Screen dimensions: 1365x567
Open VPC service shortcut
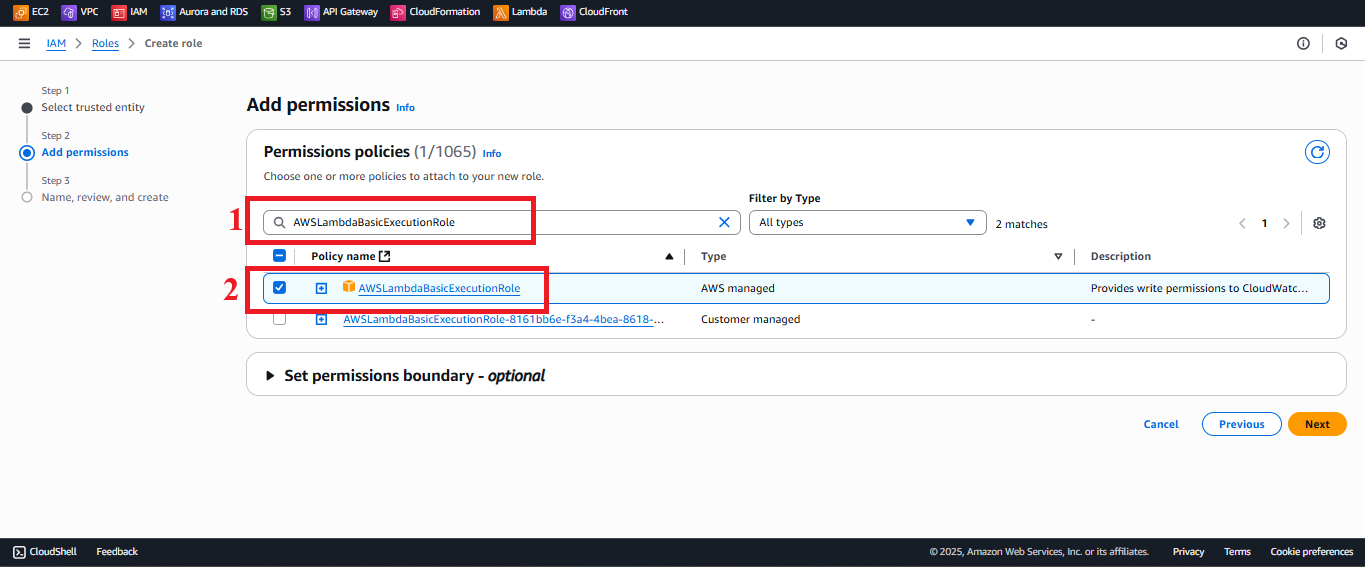pos(79,12)
